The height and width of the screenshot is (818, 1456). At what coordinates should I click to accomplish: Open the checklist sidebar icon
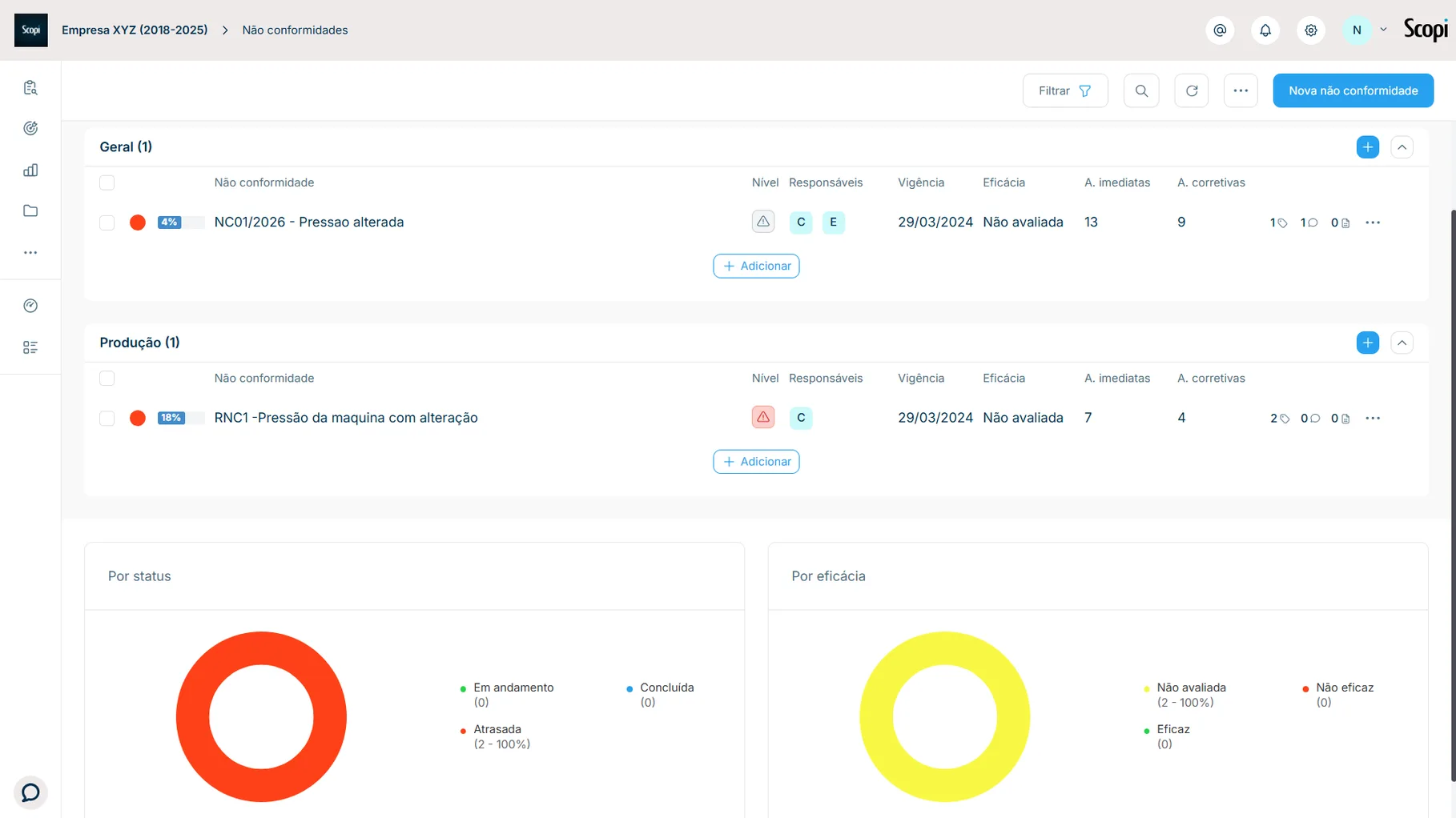point(30,347)
